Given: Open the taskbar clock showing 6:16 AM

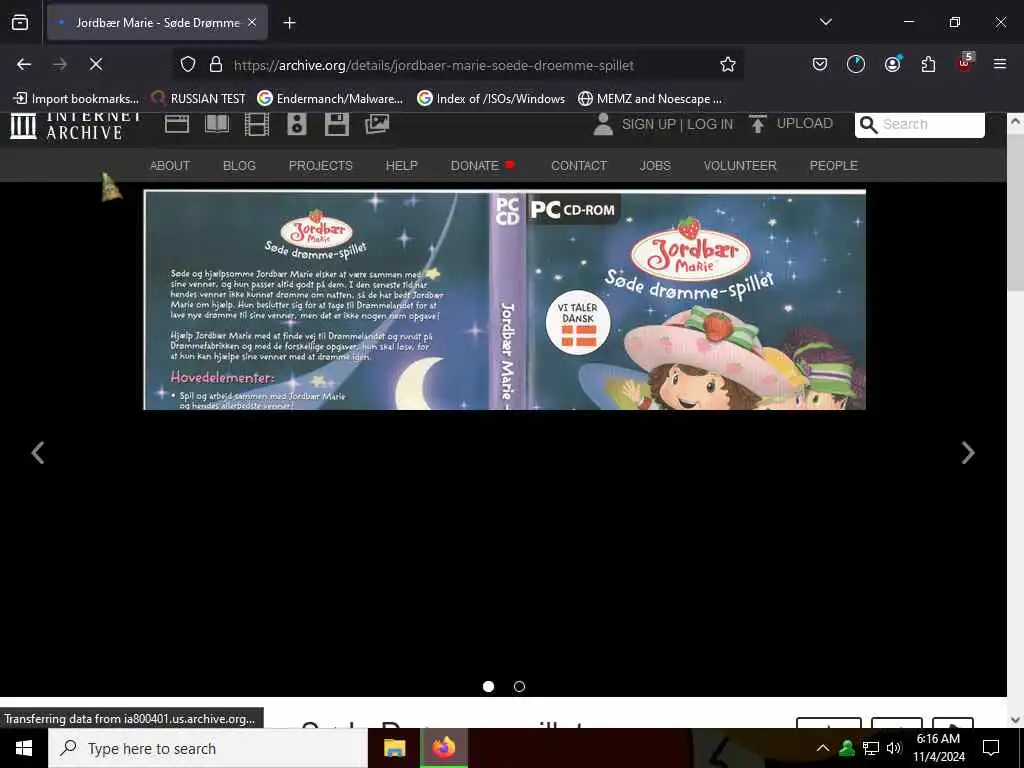Looking at the screenshot, I should (x=938, y=748).
